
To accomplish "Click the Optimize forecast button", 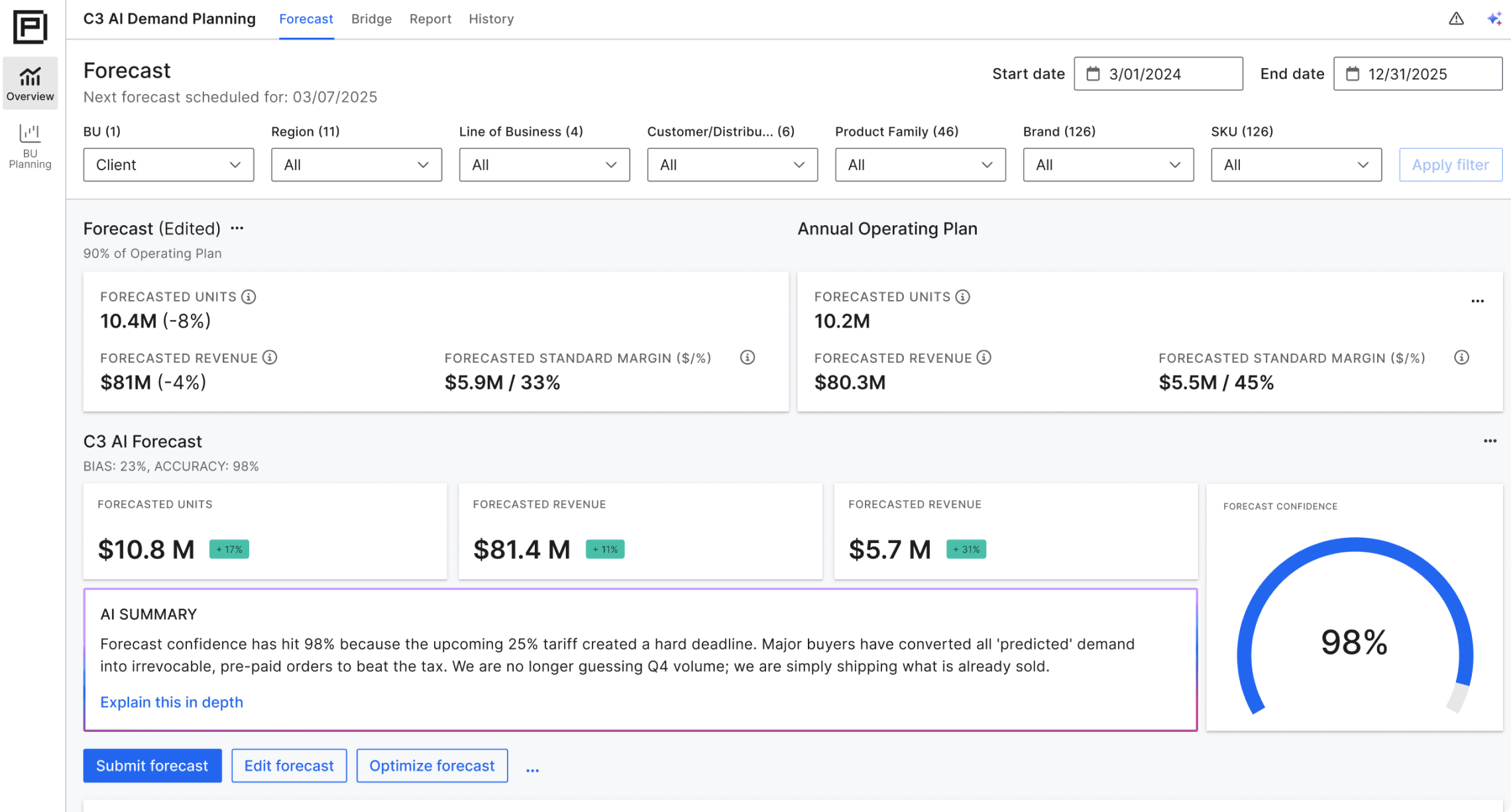I will (x=432, y=766).
